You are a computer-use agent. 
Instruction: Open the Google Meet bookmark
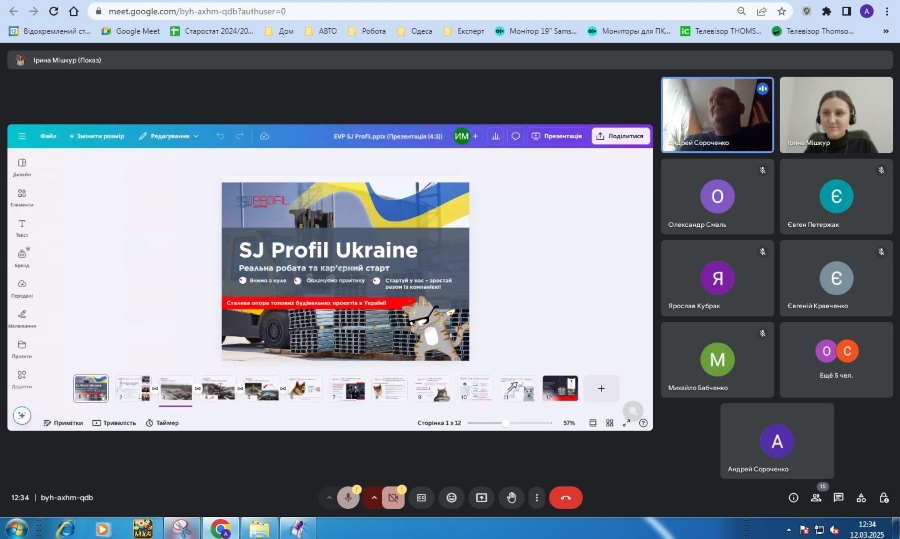click(x=130, y=31)
